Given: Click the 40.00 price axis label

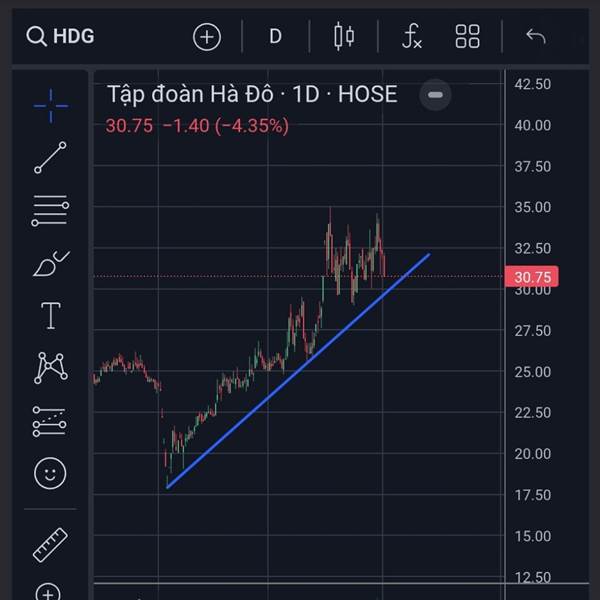Looking at the screenshot, I should (x=533, y=126).
